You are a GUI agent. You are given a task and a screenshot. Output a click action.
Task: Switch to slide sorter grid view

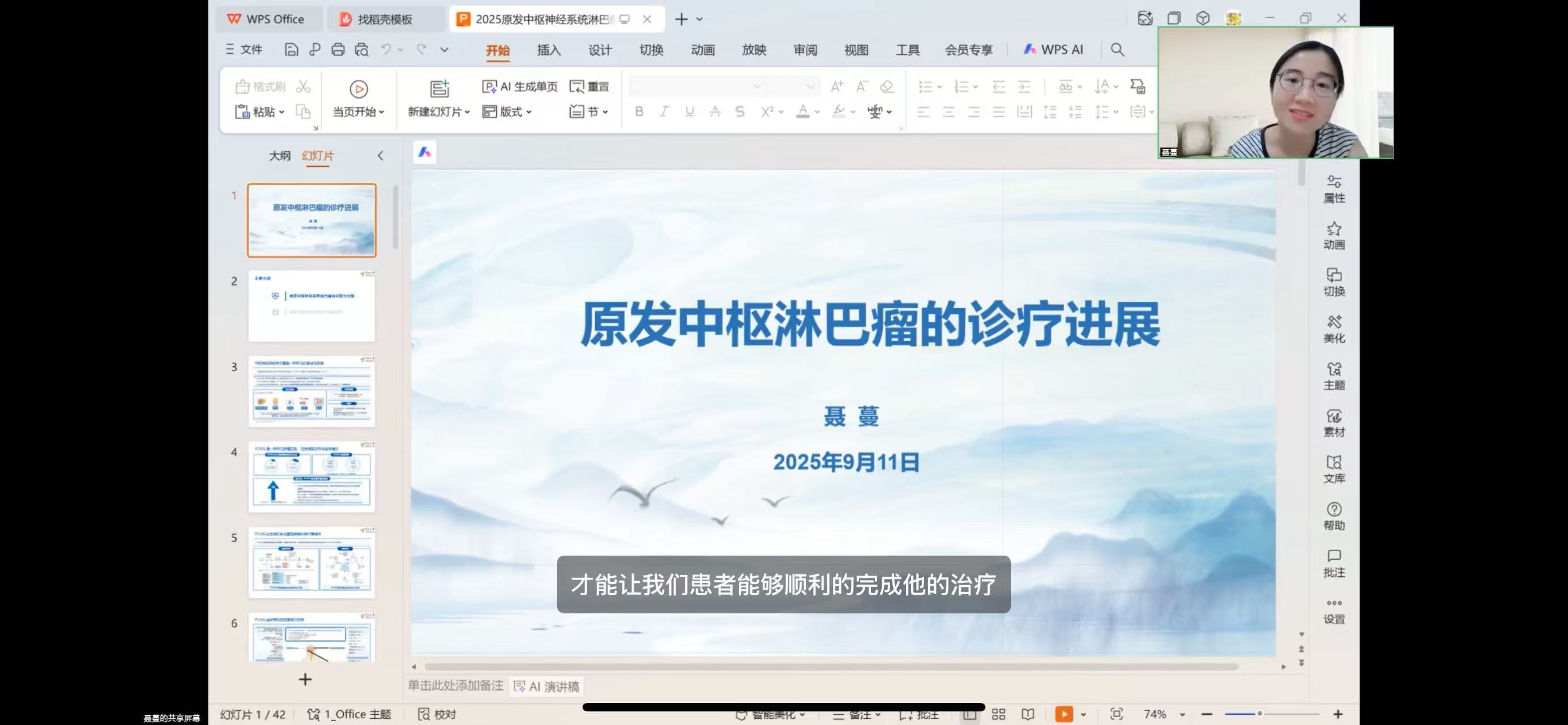[x=998, y=714]
